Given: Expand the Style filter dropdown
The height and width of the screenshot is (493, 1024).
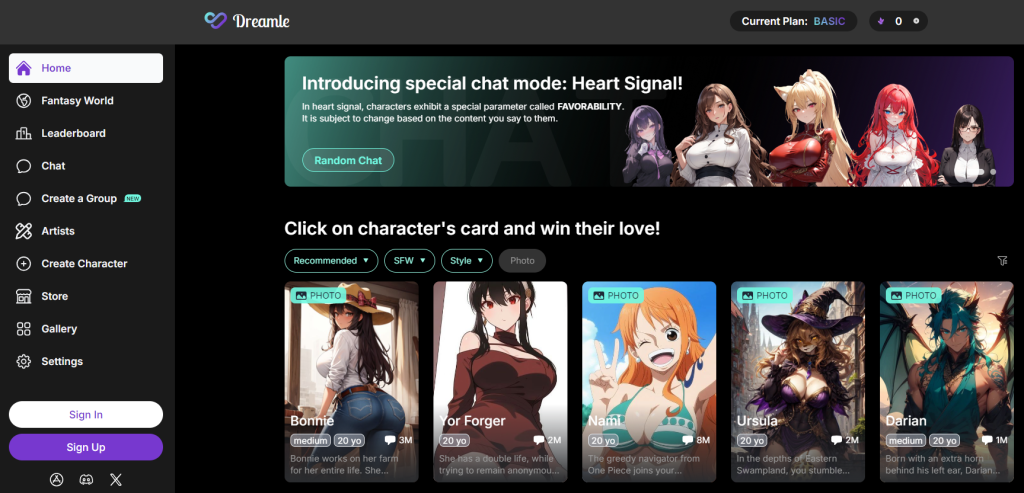Looking at the screenshot, I should (466, 261).
